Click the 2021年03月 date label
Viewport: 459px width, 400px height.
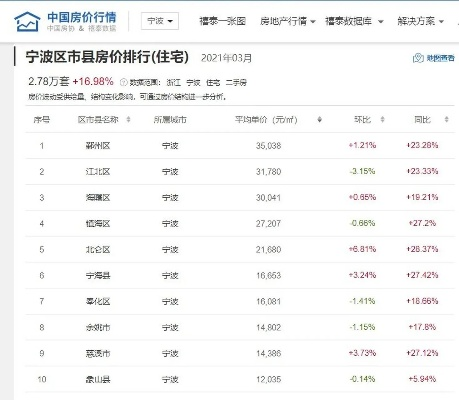[x=226, y=58]
